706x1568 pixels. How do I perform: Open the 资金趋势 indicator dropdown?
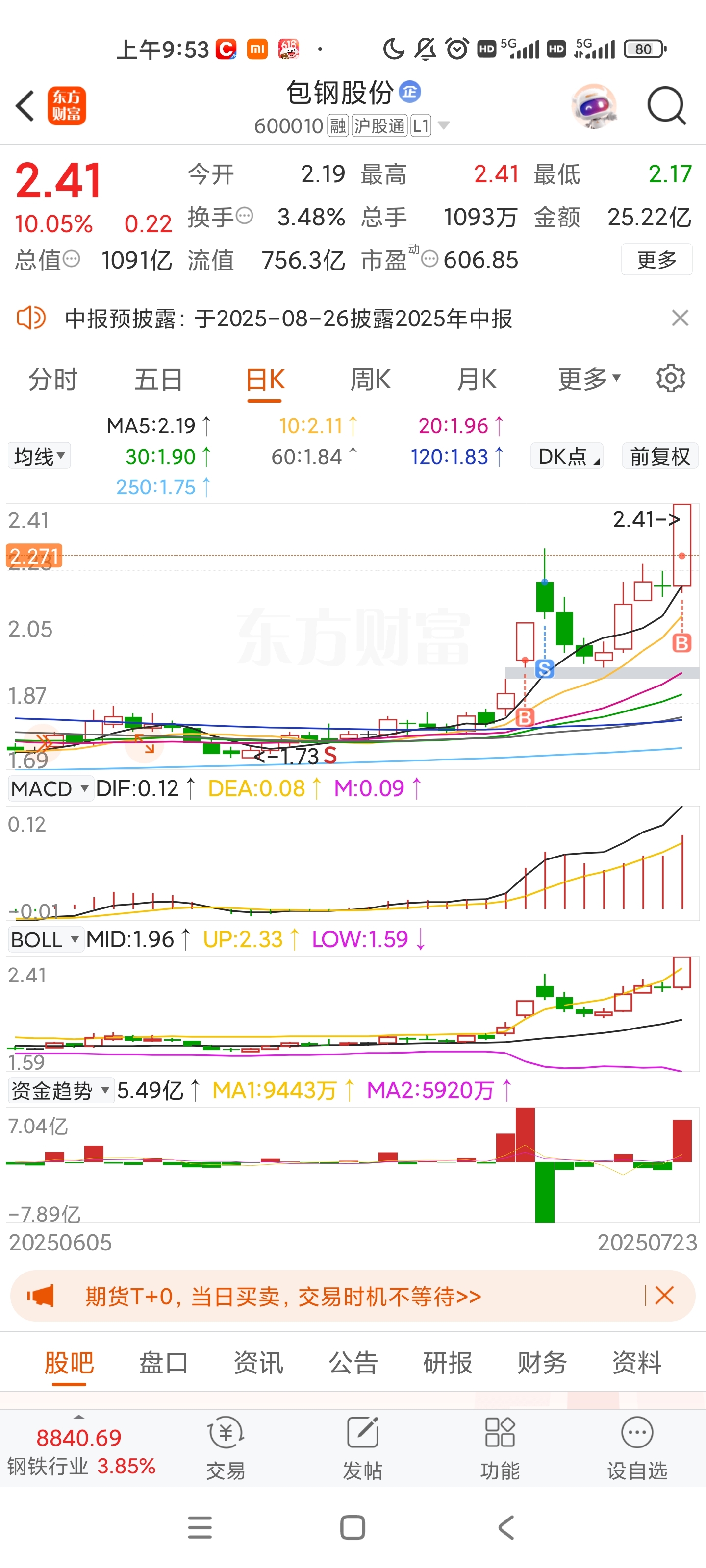tap(61, 1091)
